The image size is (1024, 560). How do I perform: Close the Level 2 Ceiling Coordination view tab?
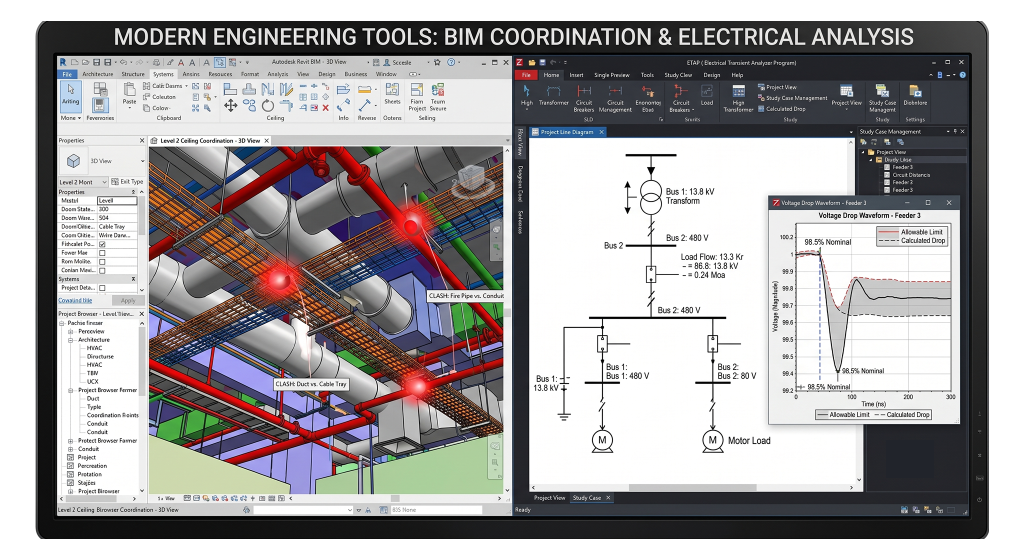coord(266,140)
